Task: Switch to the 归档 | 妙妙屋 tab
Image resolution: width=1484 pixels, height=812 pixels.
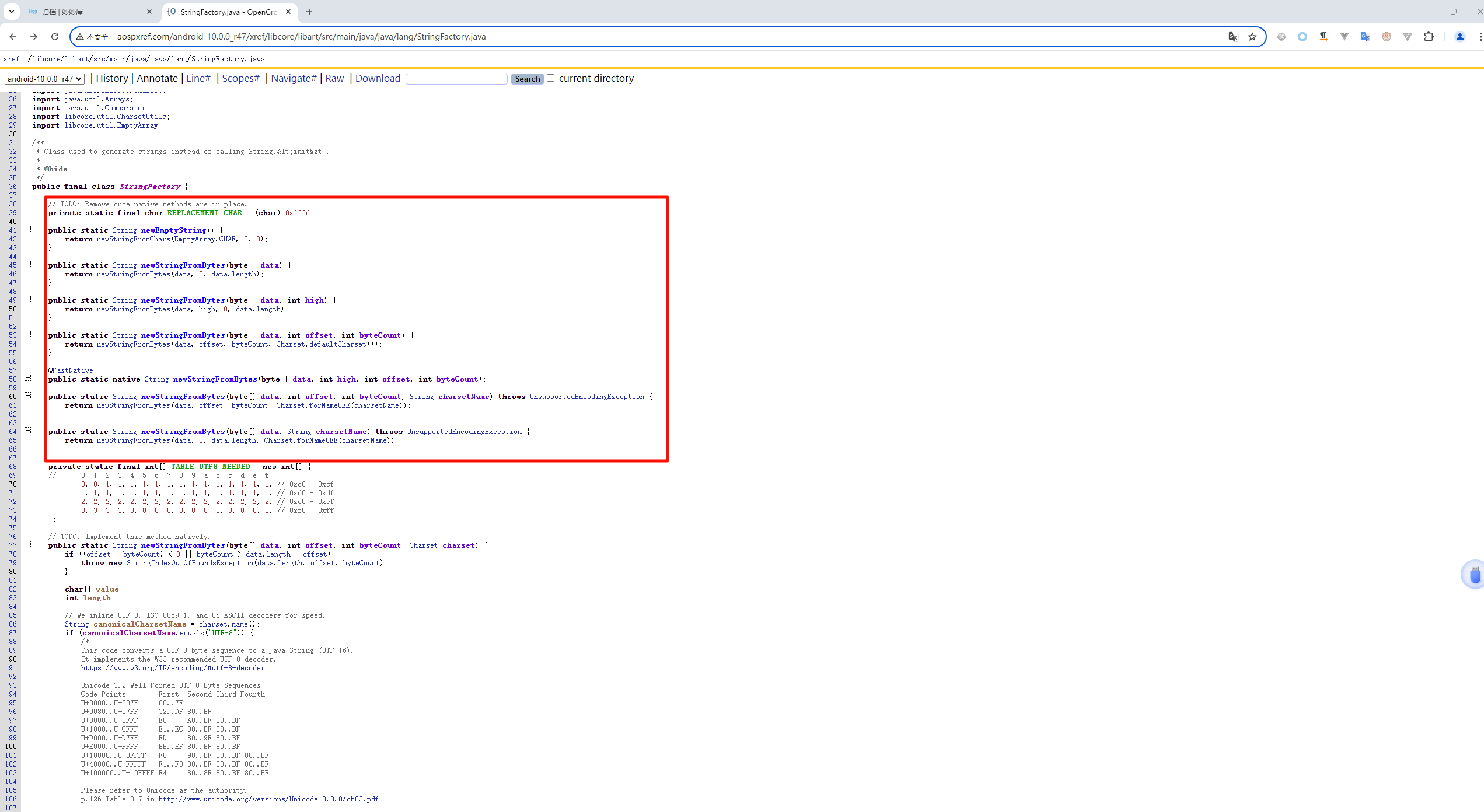Action: (x=88, y=12)
